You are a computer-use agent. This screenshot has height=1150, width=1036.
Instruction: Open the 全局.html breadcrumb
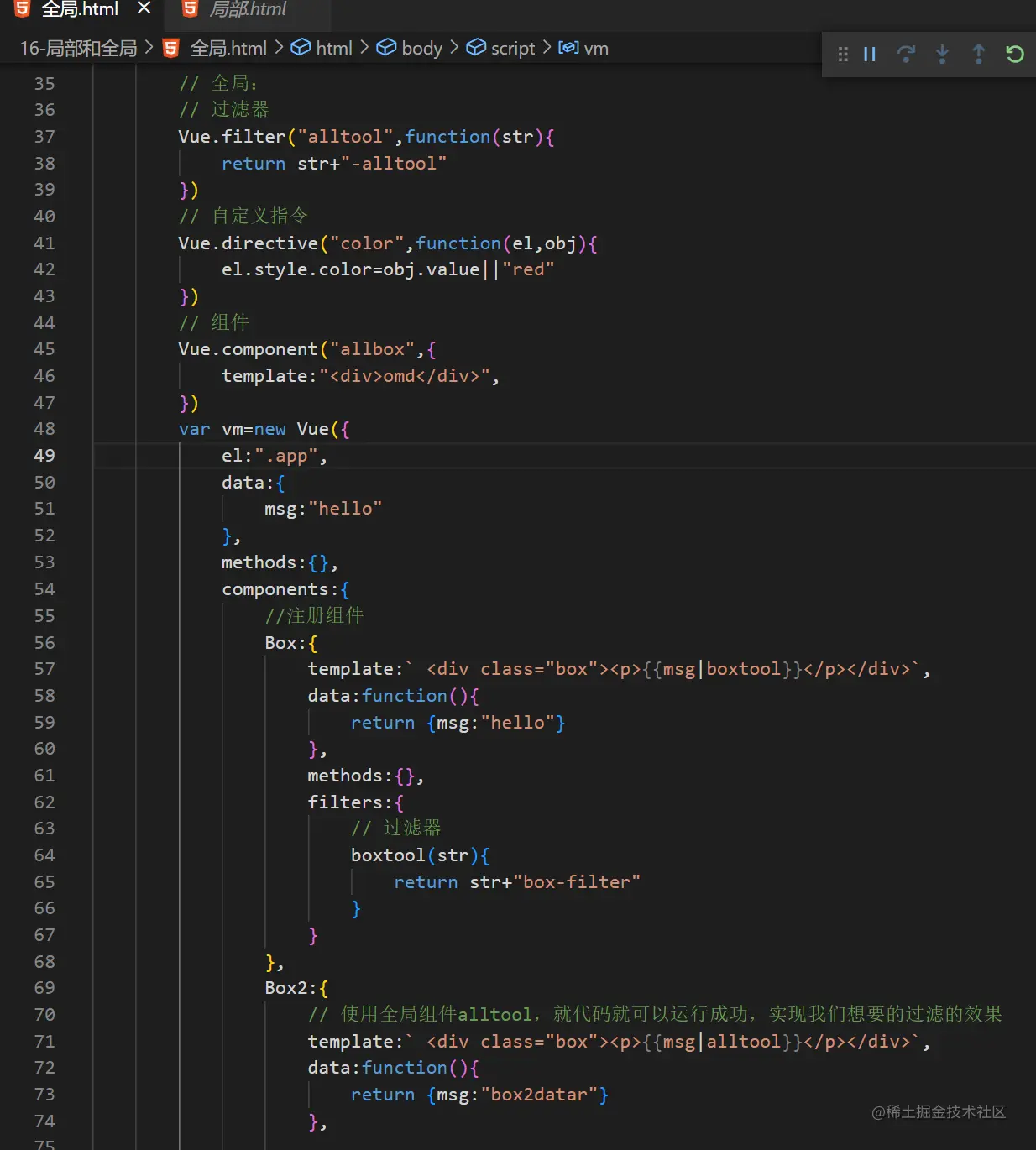click(228, 49)
